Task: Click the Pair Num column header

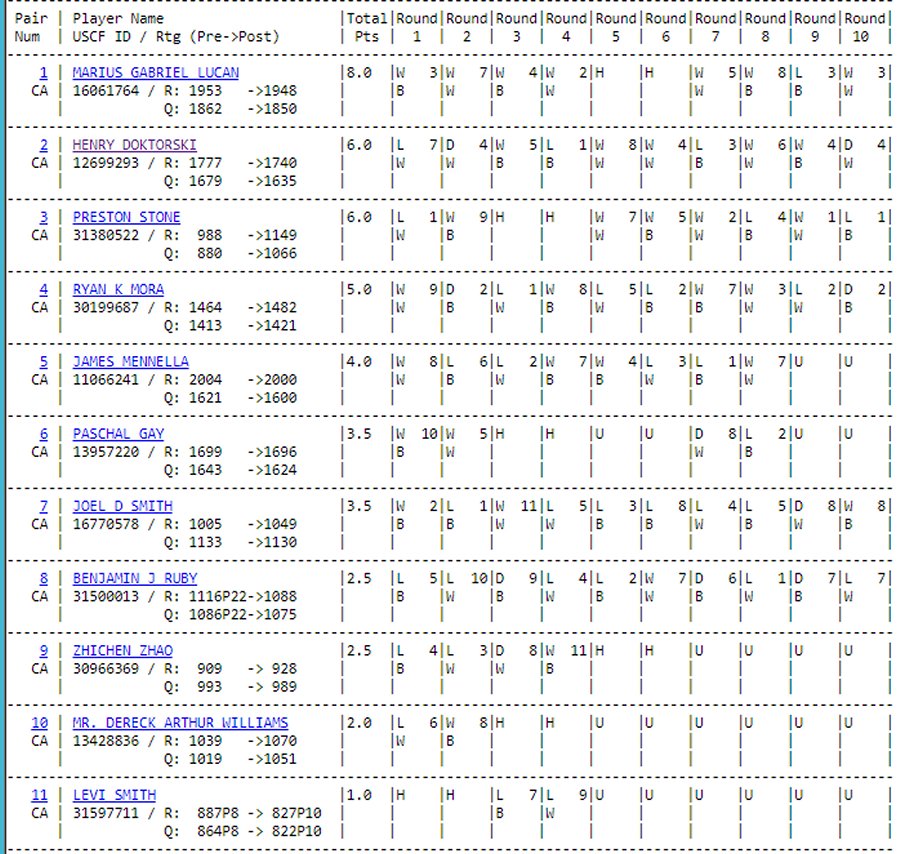Action: click(31, 28)
